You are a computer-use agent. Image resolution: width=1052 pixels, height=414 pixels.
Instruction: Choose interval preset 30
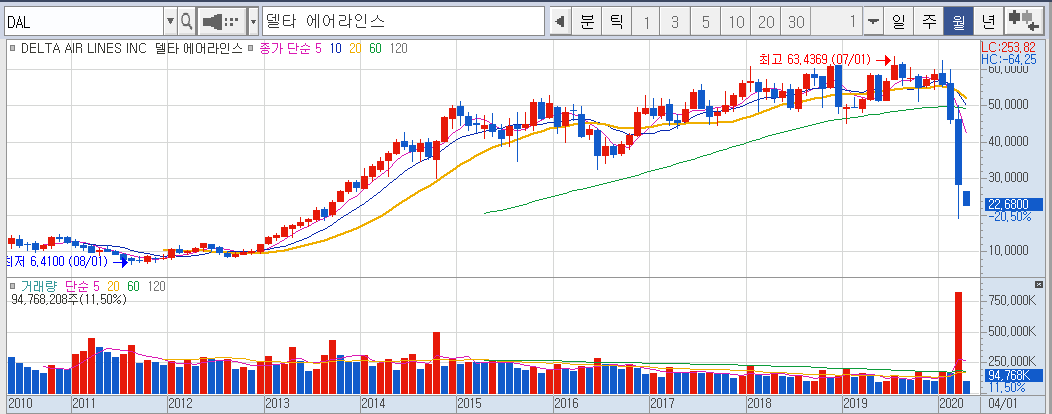tap(796, 22)
